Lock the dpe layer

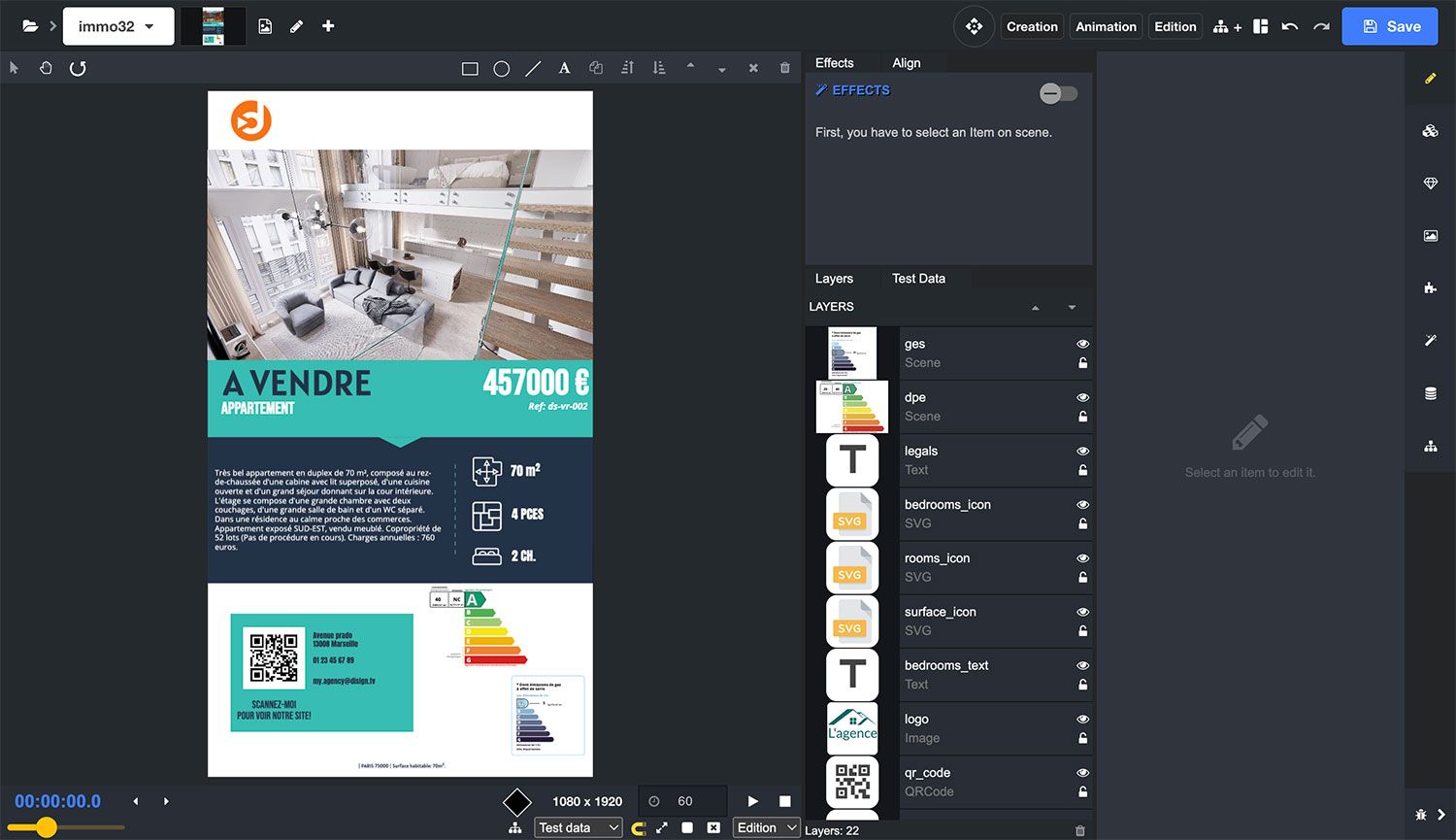1082,417
